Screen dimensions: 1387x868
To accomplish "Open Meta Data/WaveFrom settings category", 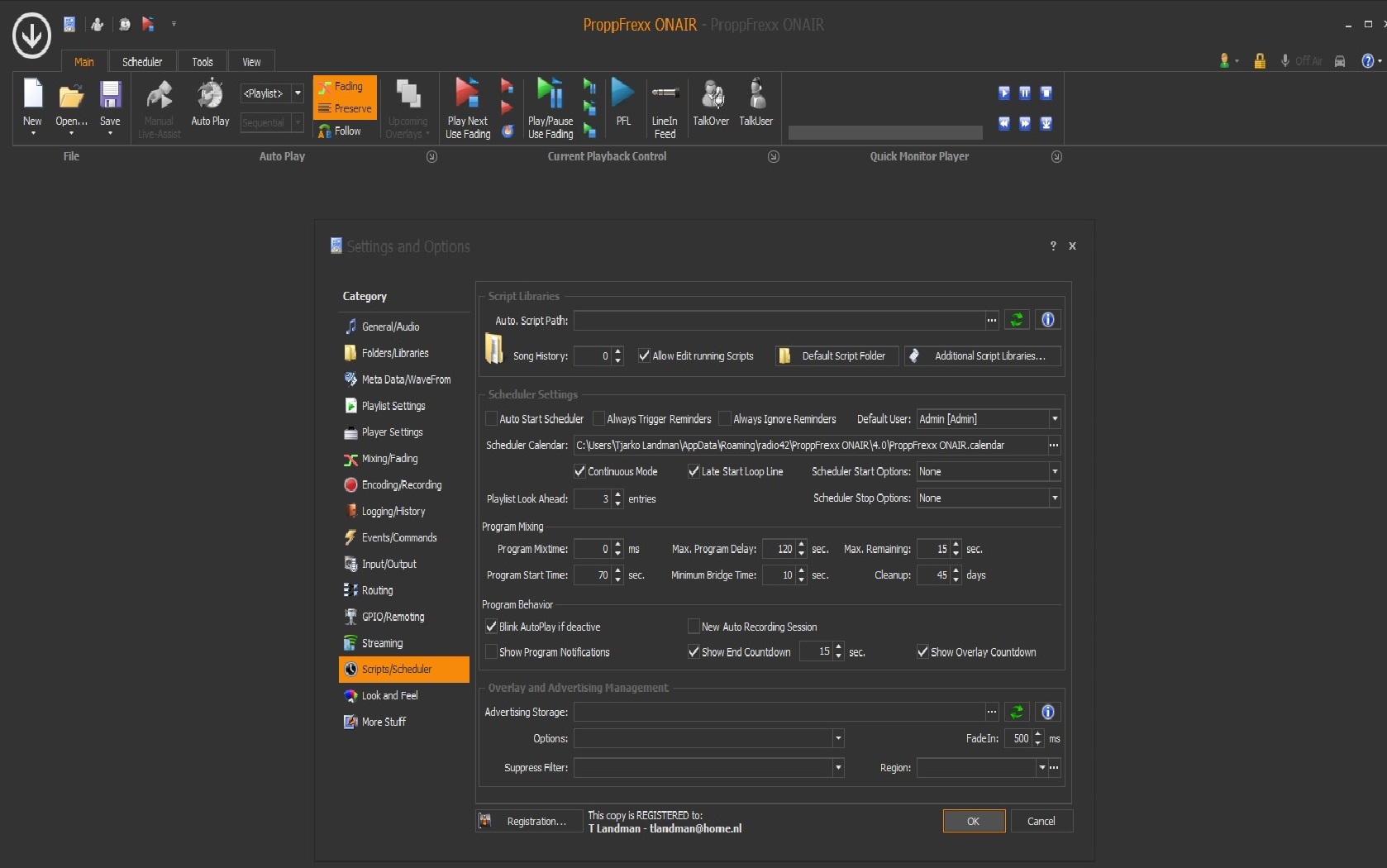I will tap(404, 379).
